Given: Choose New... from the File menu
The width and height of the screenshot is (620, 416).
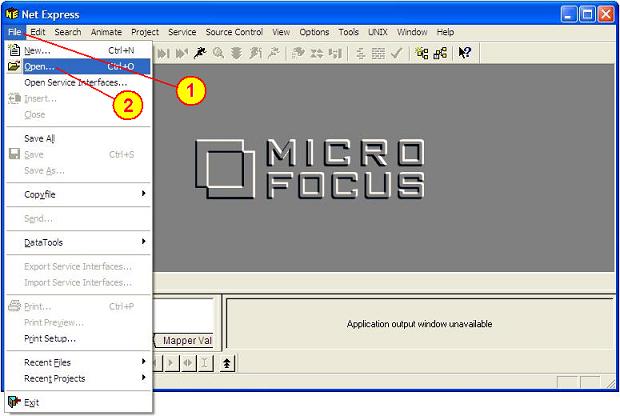Looking at the screenshot, I should point(78,50).
